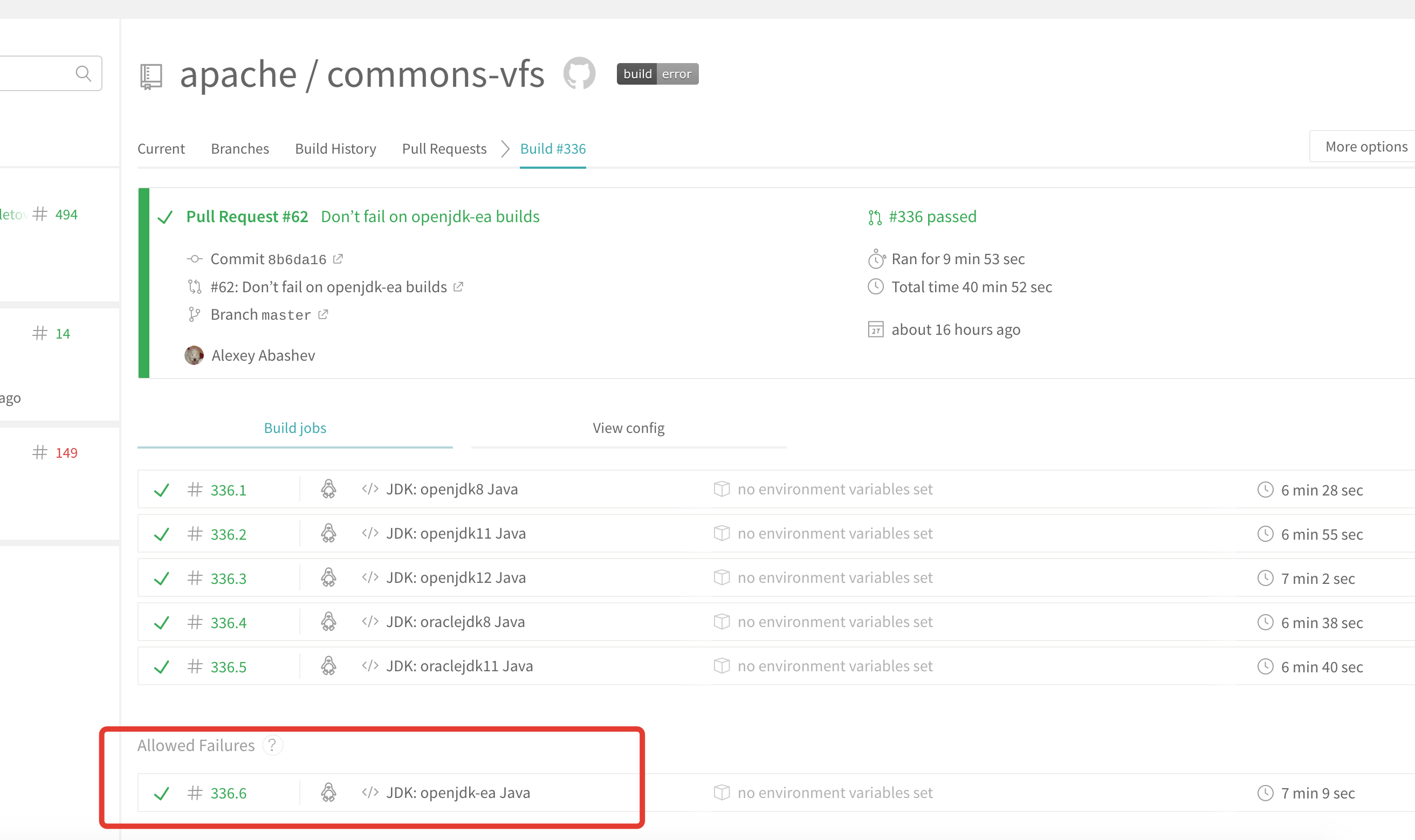This screenshot has width=1415, height=840.
Task: Open the More options dropdown
Action: pyautogui.click(x=1363, y=147)
